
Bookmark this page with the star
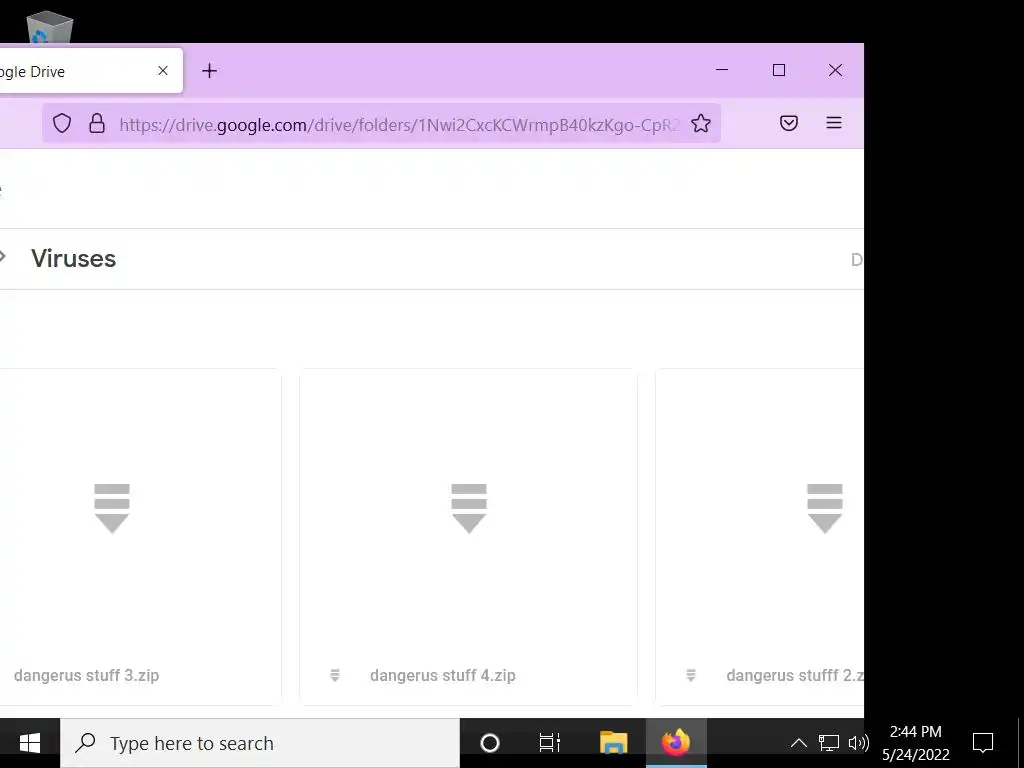click(701, 123)
